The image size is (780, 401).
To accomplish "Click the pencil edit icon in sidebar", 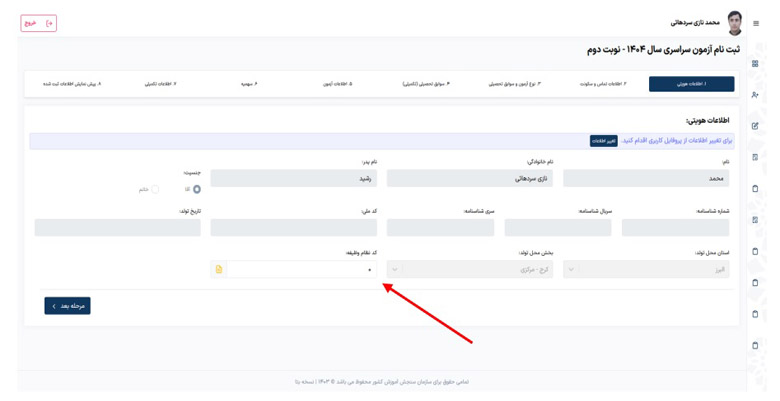I will [x=755, y=126].
